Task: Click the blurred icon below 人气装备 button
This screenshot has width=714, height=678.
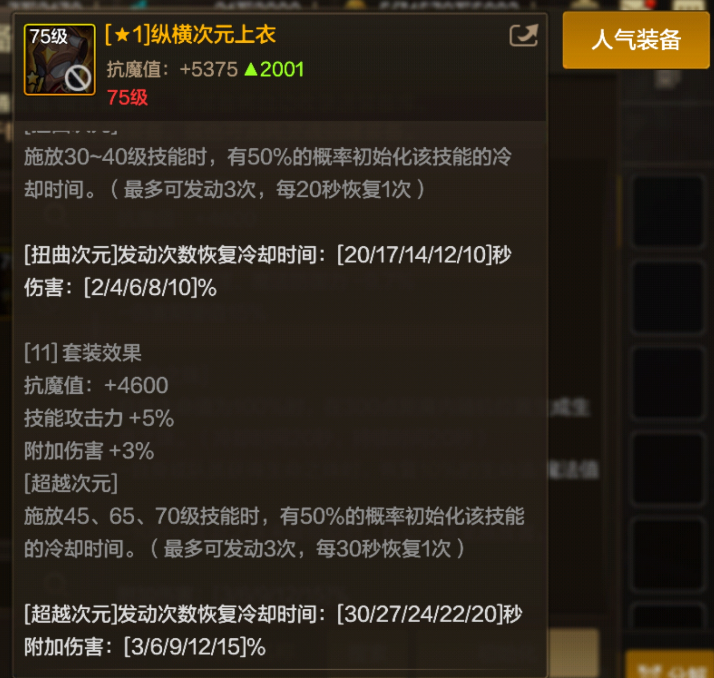Action: point(666,80)
